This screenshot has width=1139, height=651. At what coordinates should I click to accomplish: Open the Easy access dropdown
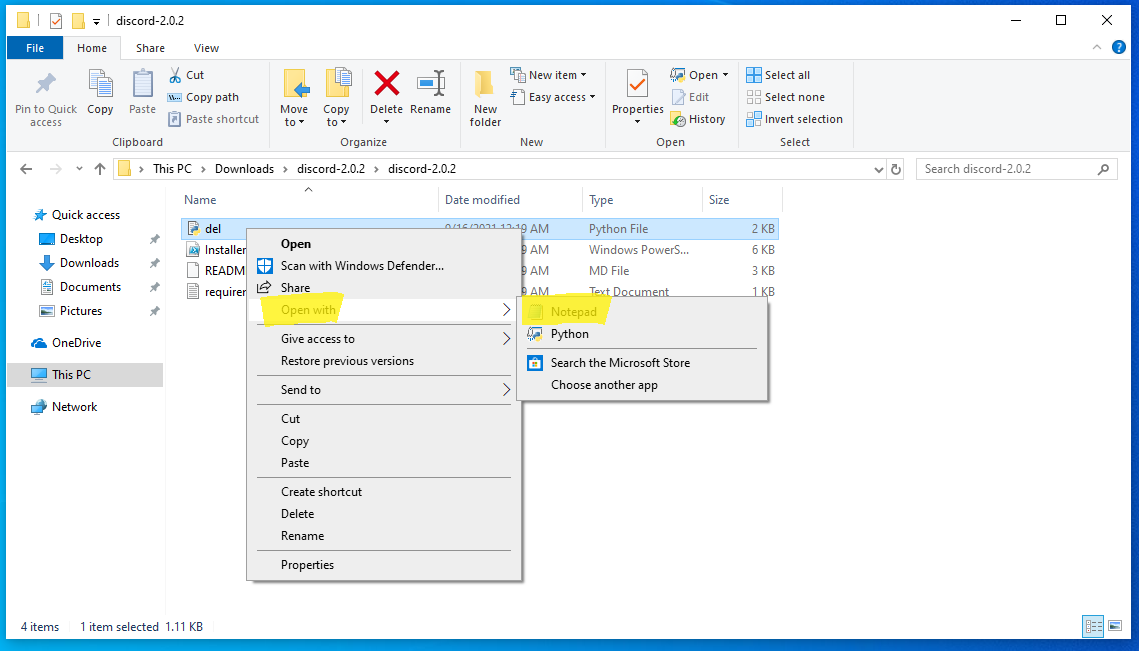point(554,97)
